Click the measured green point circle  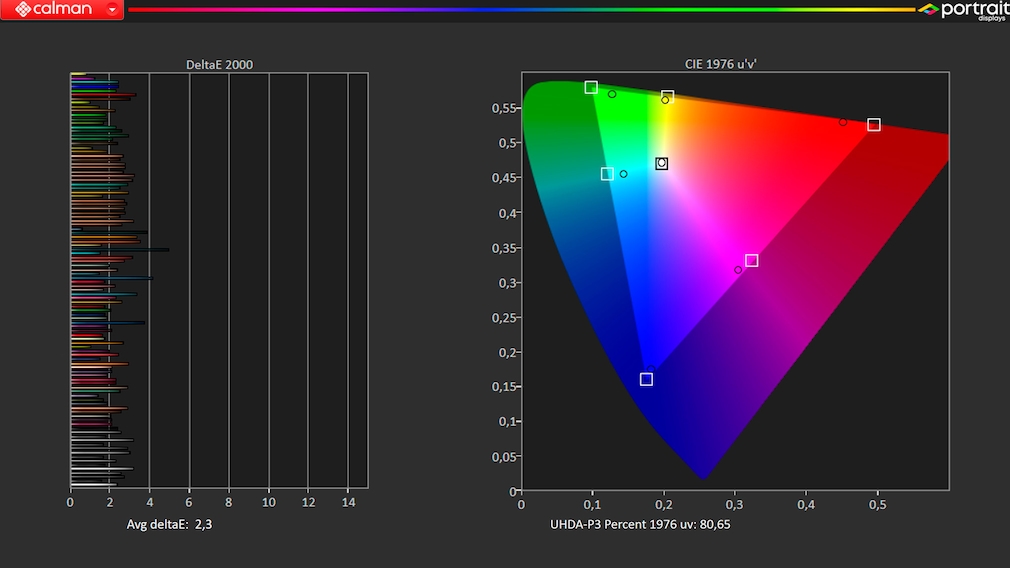612,94
